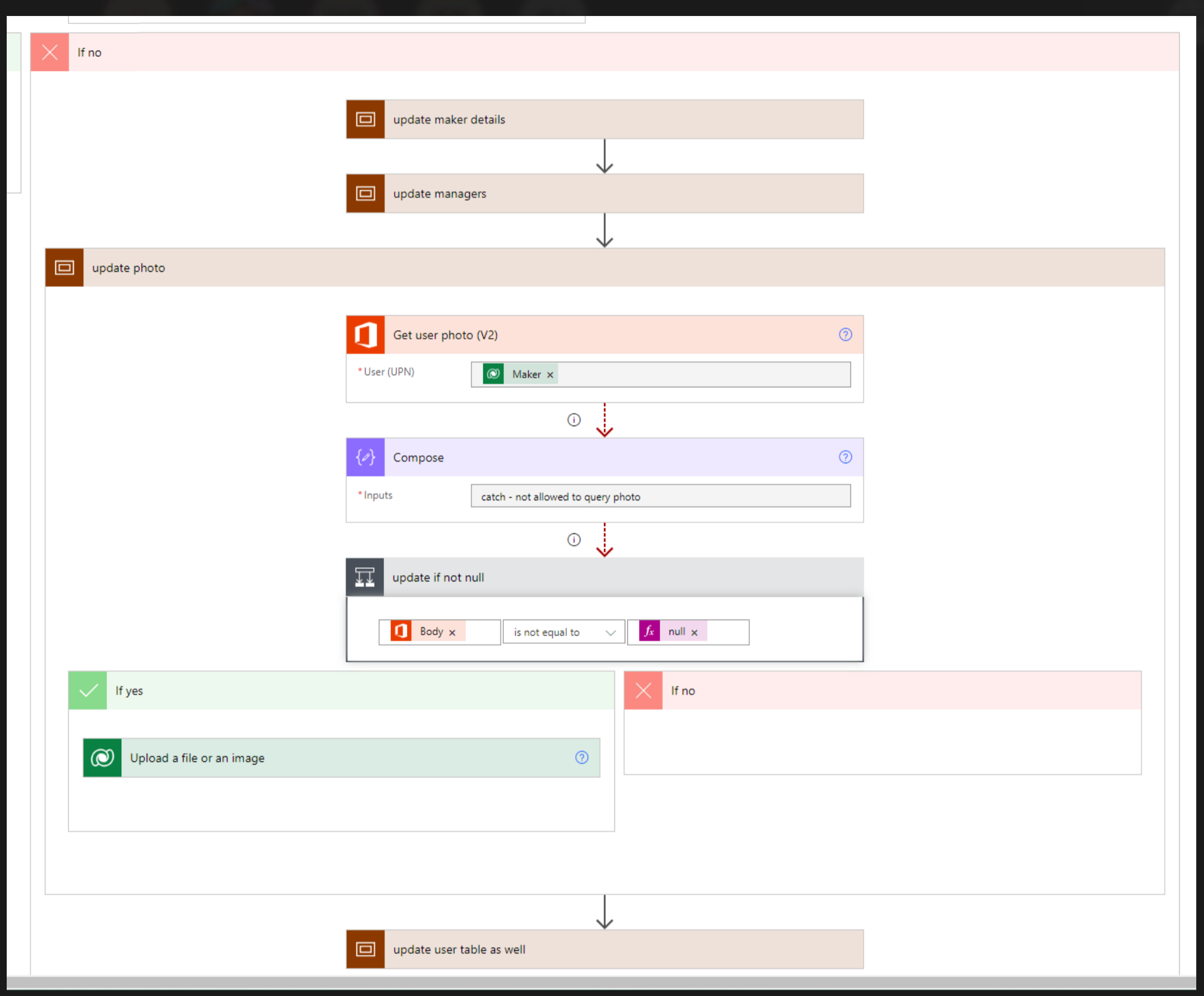Open help for the Compose action

point(845,457)
